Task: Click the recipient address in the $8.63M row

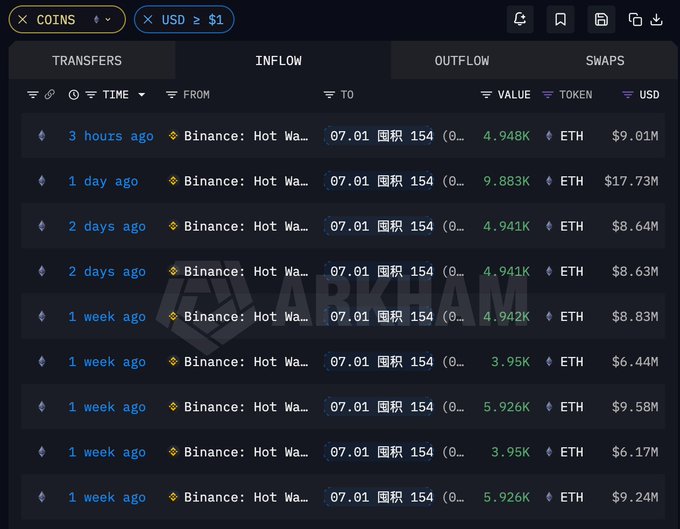Action: (x=379, y=271)
